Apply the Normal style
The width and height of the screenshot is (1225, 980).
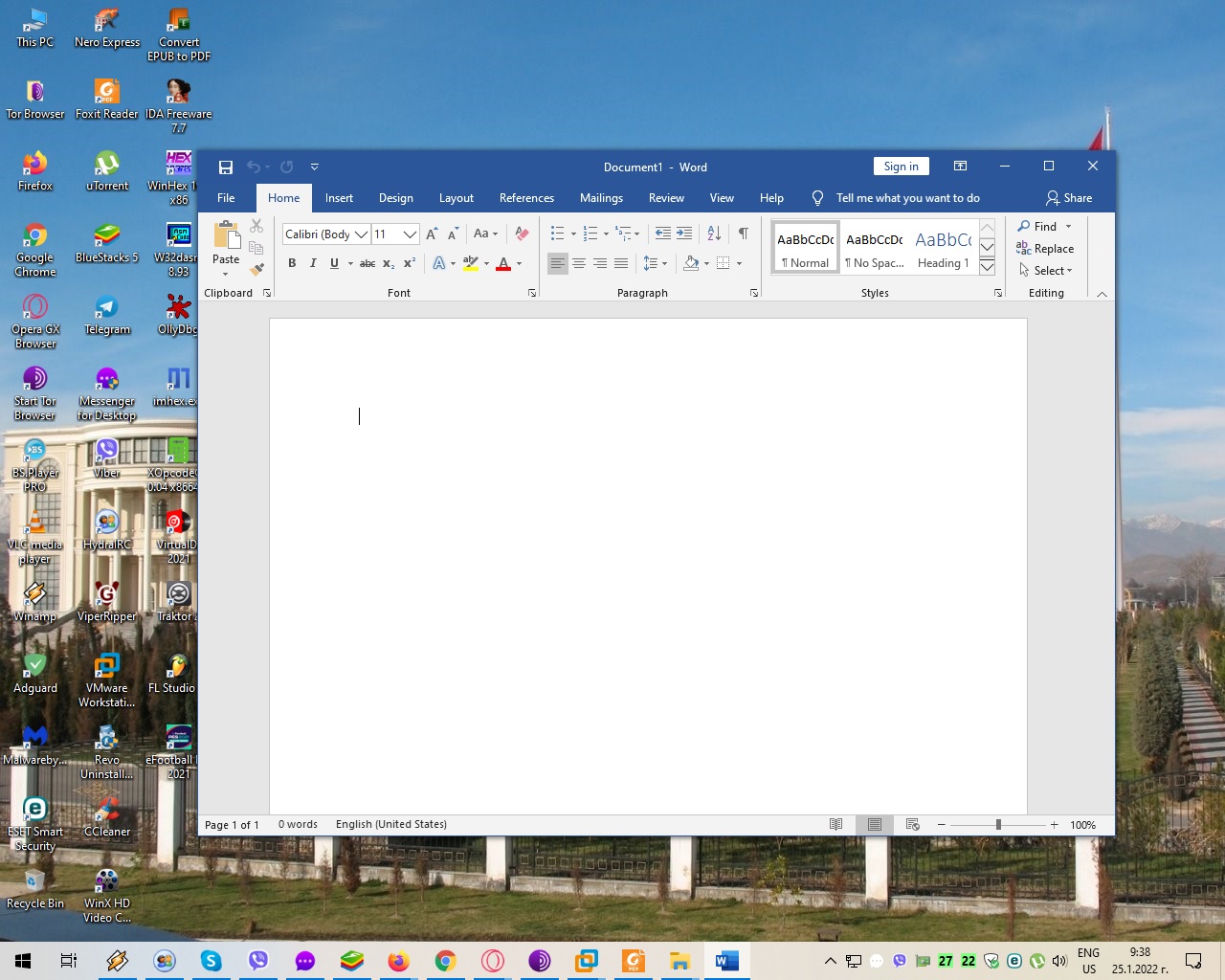pos(806,249)
